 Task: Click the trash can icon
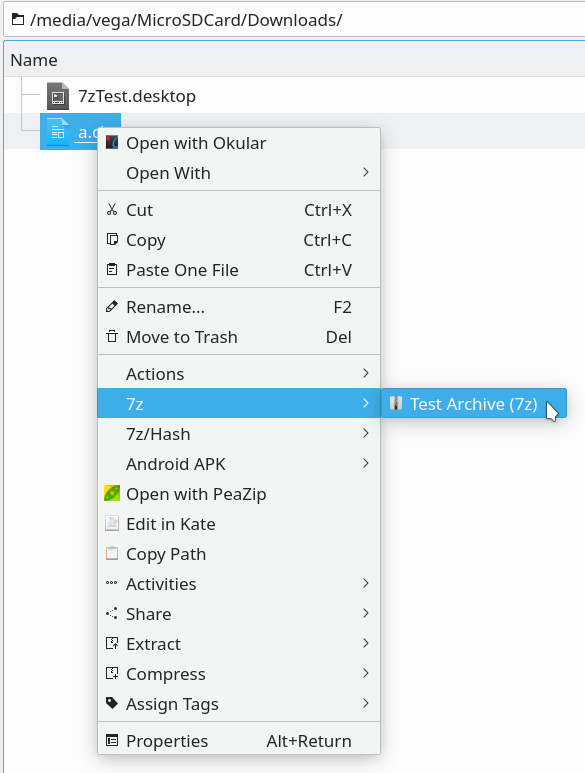112,337
